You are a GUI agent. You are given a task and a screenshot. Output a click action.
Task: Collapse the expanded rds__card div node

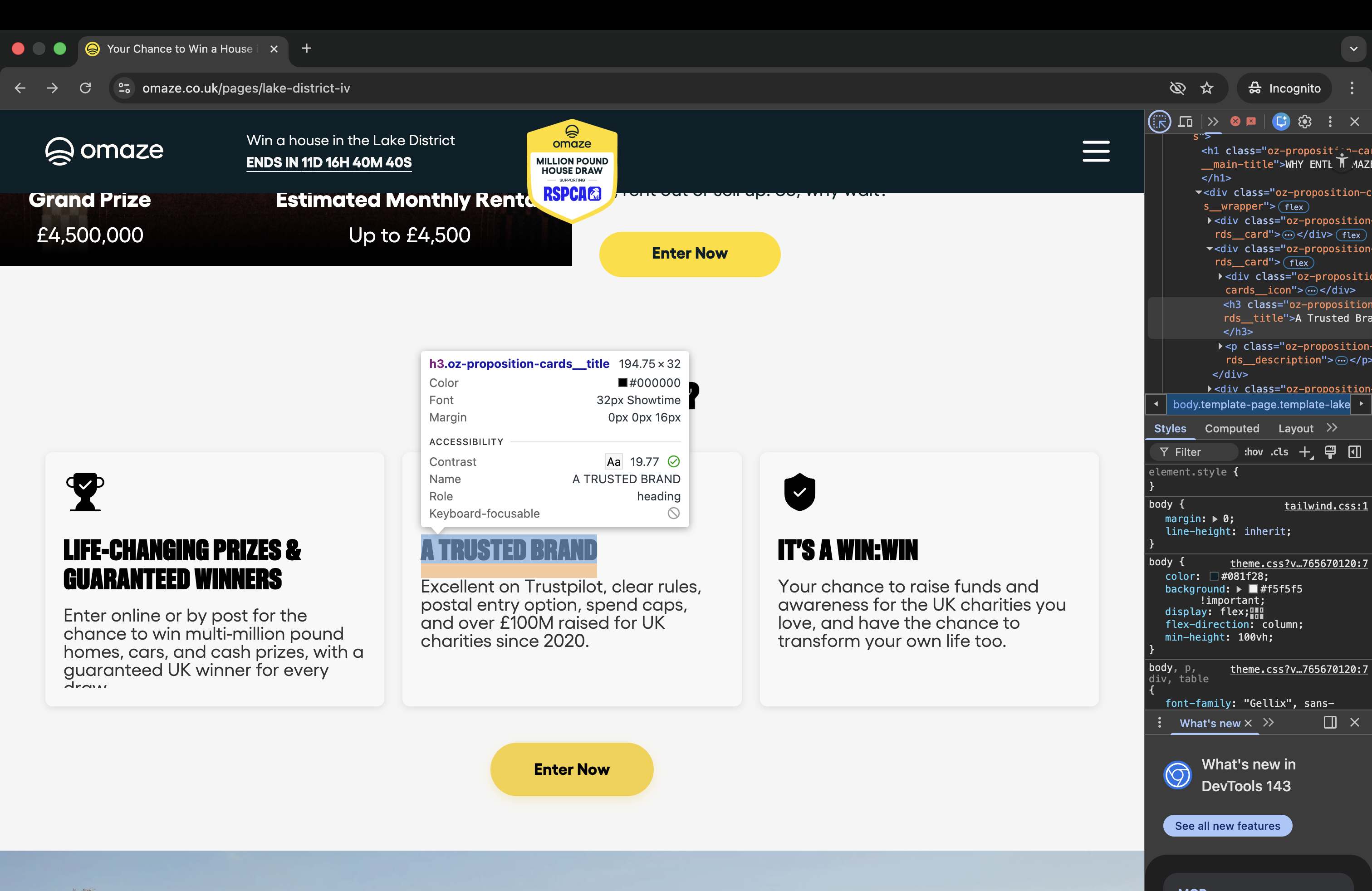pos(1209,249)
